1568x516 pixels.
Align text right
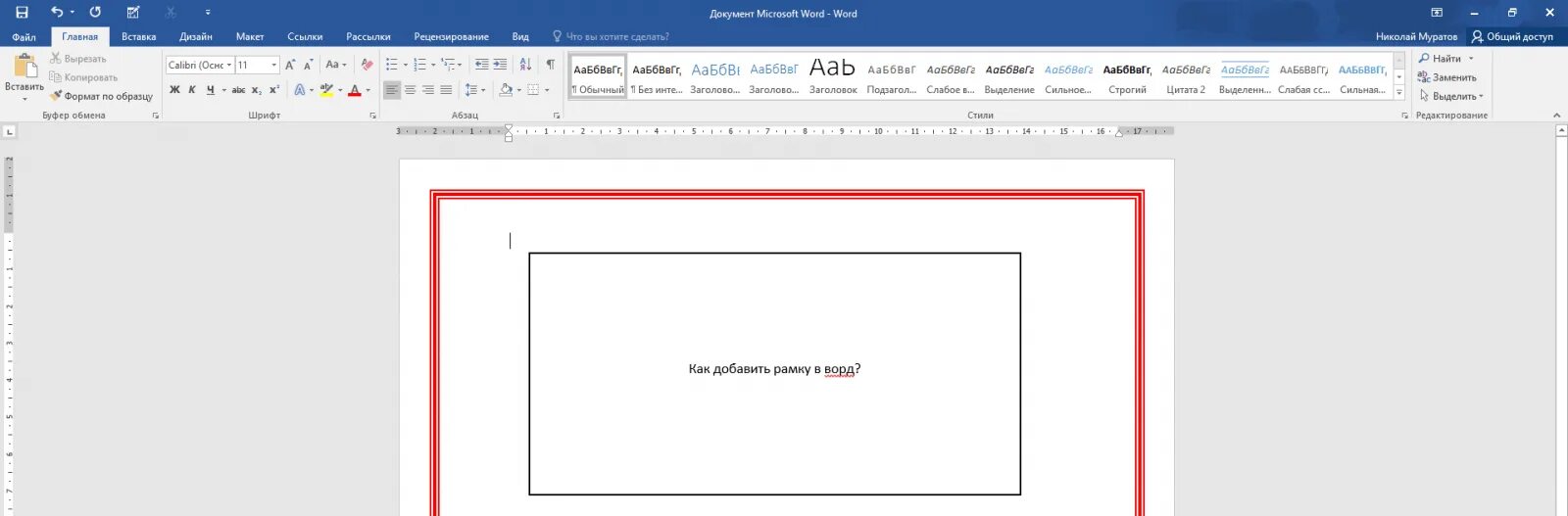click(x=428, y=90)
